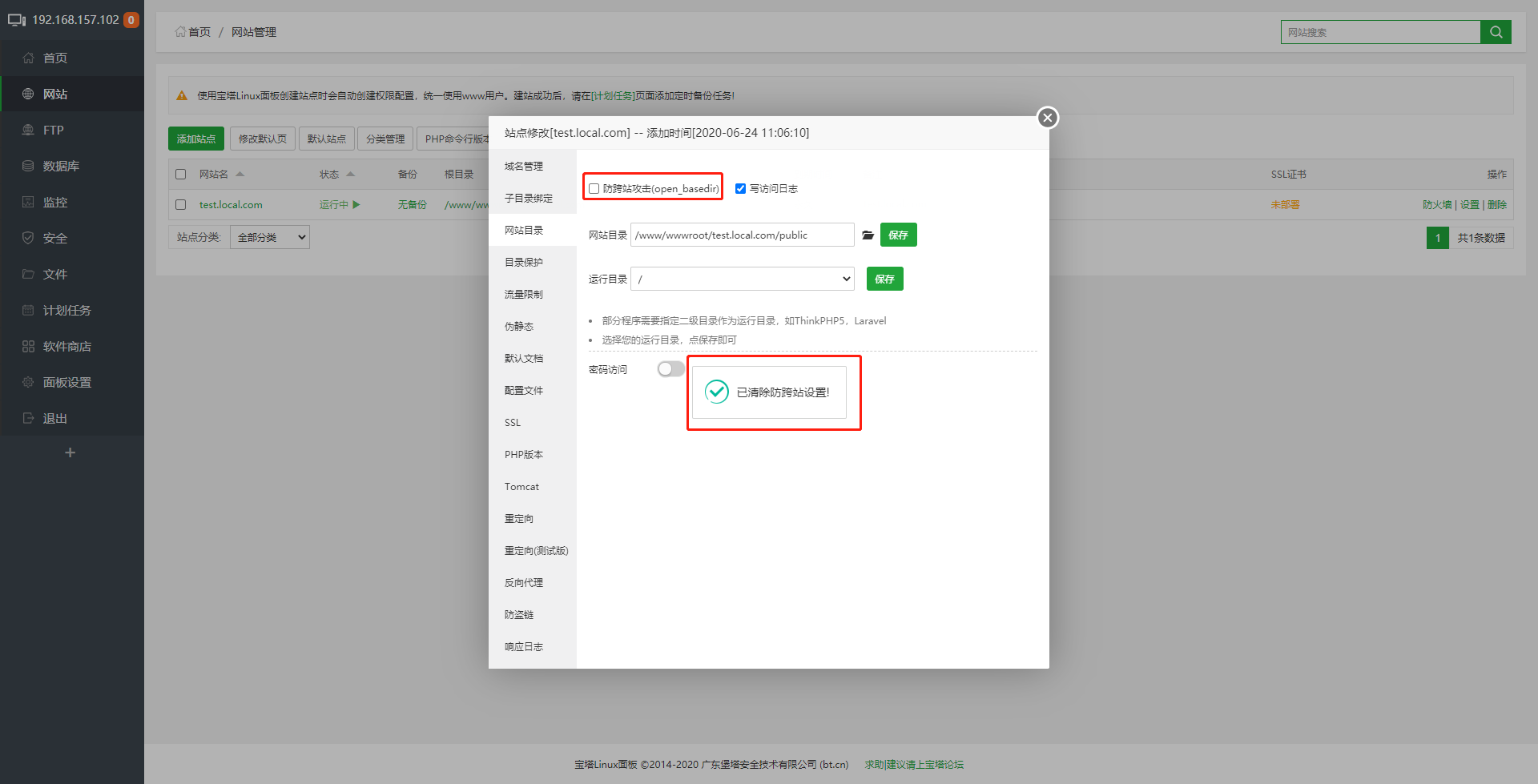
Task: Click the gear icon beside 面板设置
Action: pos(28,382)
